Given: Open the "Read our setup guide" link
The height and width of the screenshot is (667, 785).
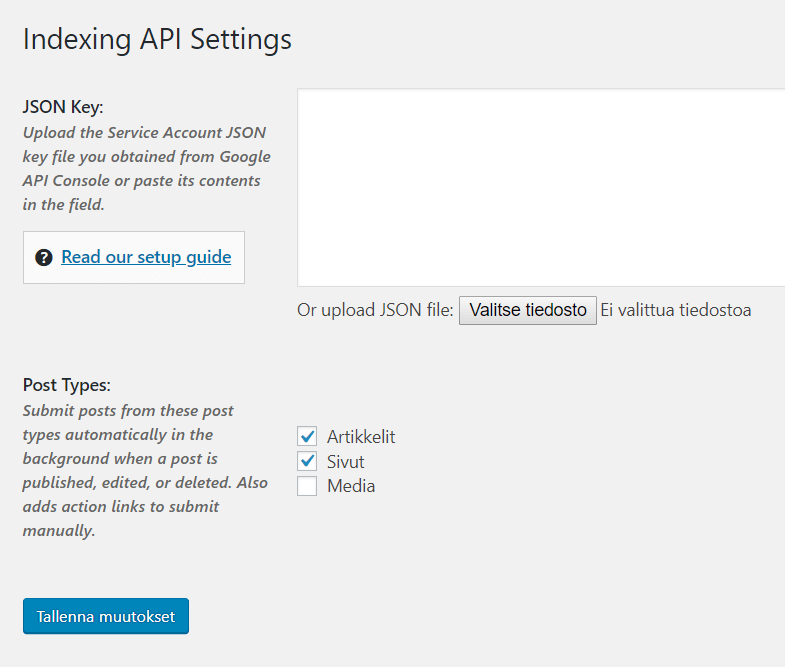Looking at the screenshot, I should [x=146, y=257].
